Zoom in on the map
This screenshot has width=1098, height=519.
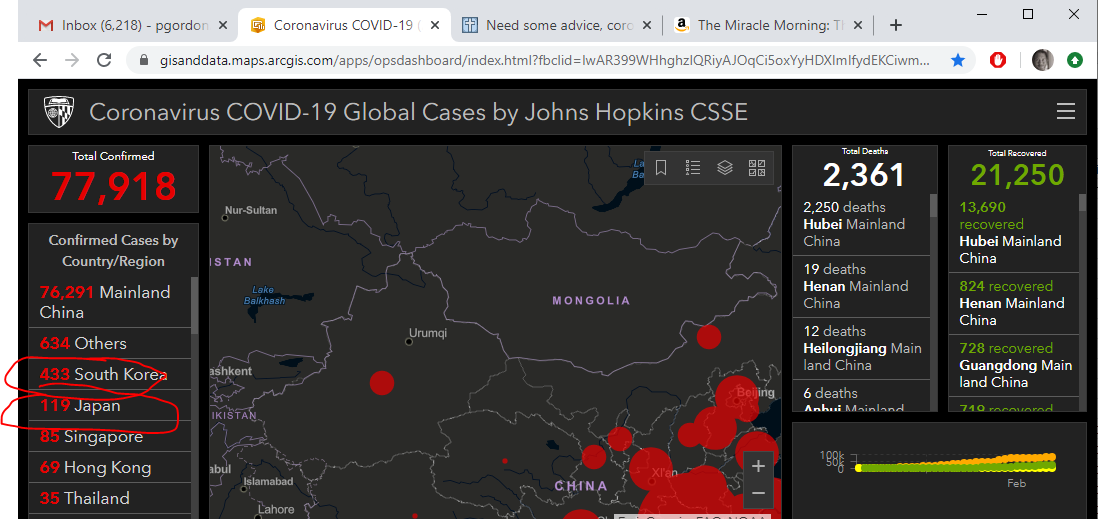point(758,465)
